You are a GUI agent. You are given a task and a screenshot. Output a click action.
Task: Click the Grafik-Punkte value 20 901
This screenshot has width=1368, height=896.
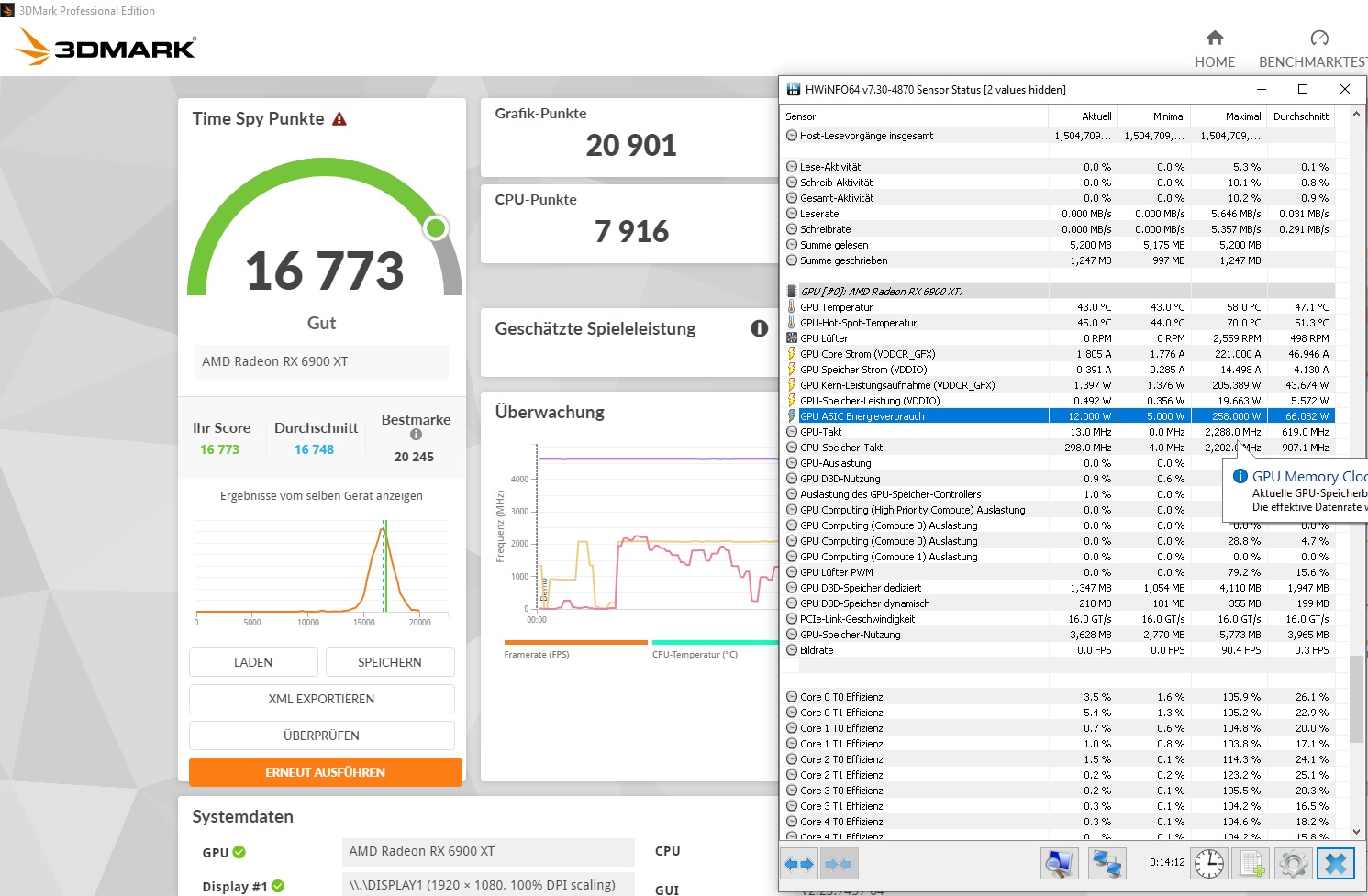coord(631,145)
